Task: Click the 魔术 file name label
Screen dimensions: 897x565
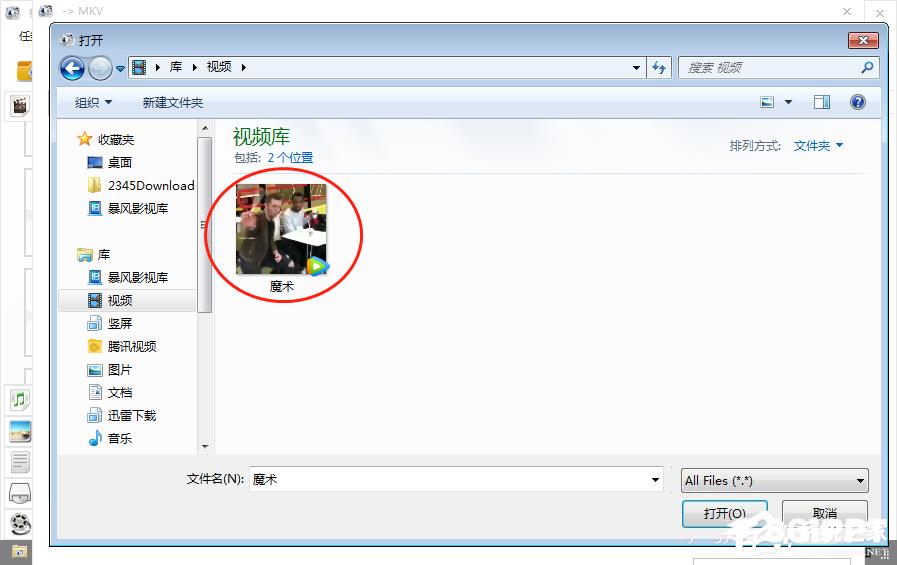Action: tap(281, 287)
